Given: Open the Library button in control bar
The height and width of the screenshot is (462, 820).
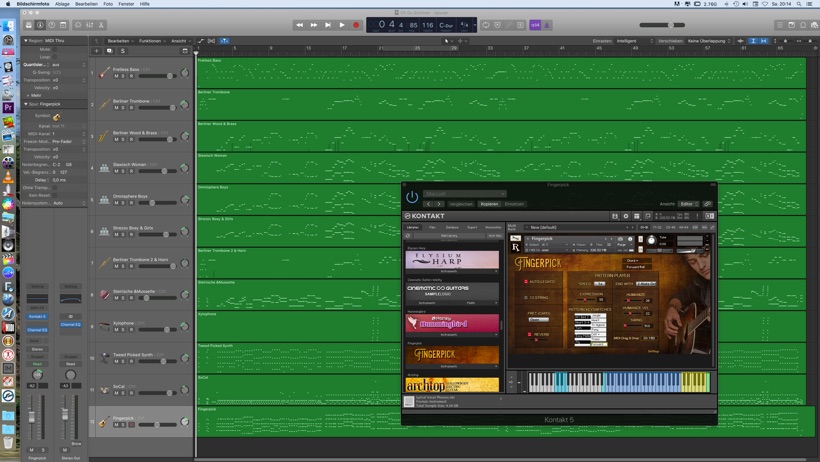Looking at the screenshot, I should (x=28, y=25).
